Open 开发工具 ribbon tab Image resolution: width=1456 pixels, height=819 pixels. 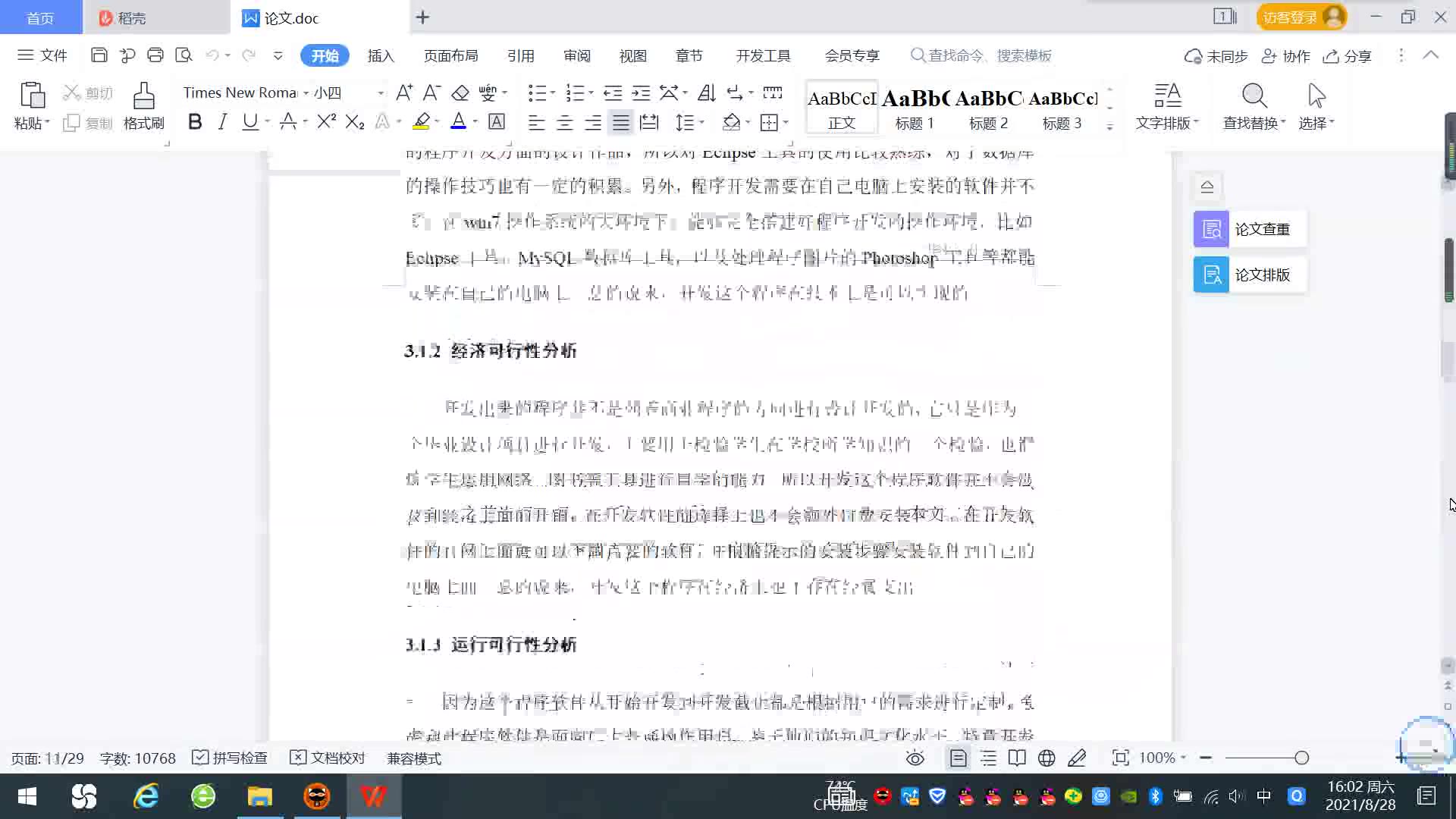(763, 55)
